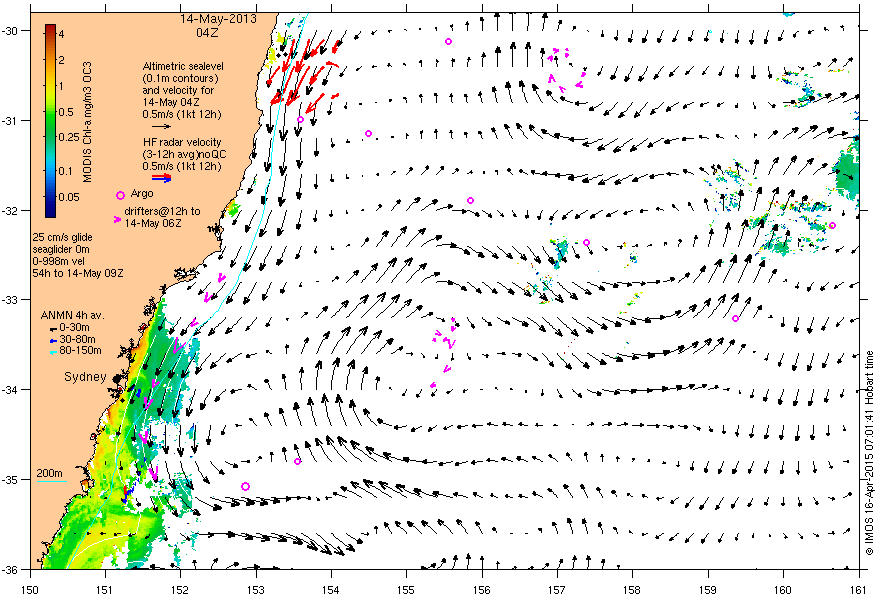Click the Argo float marker near 32.4S 157.4E
The image size is (880, 600).
pyautogui.click(x=586, y=242)
